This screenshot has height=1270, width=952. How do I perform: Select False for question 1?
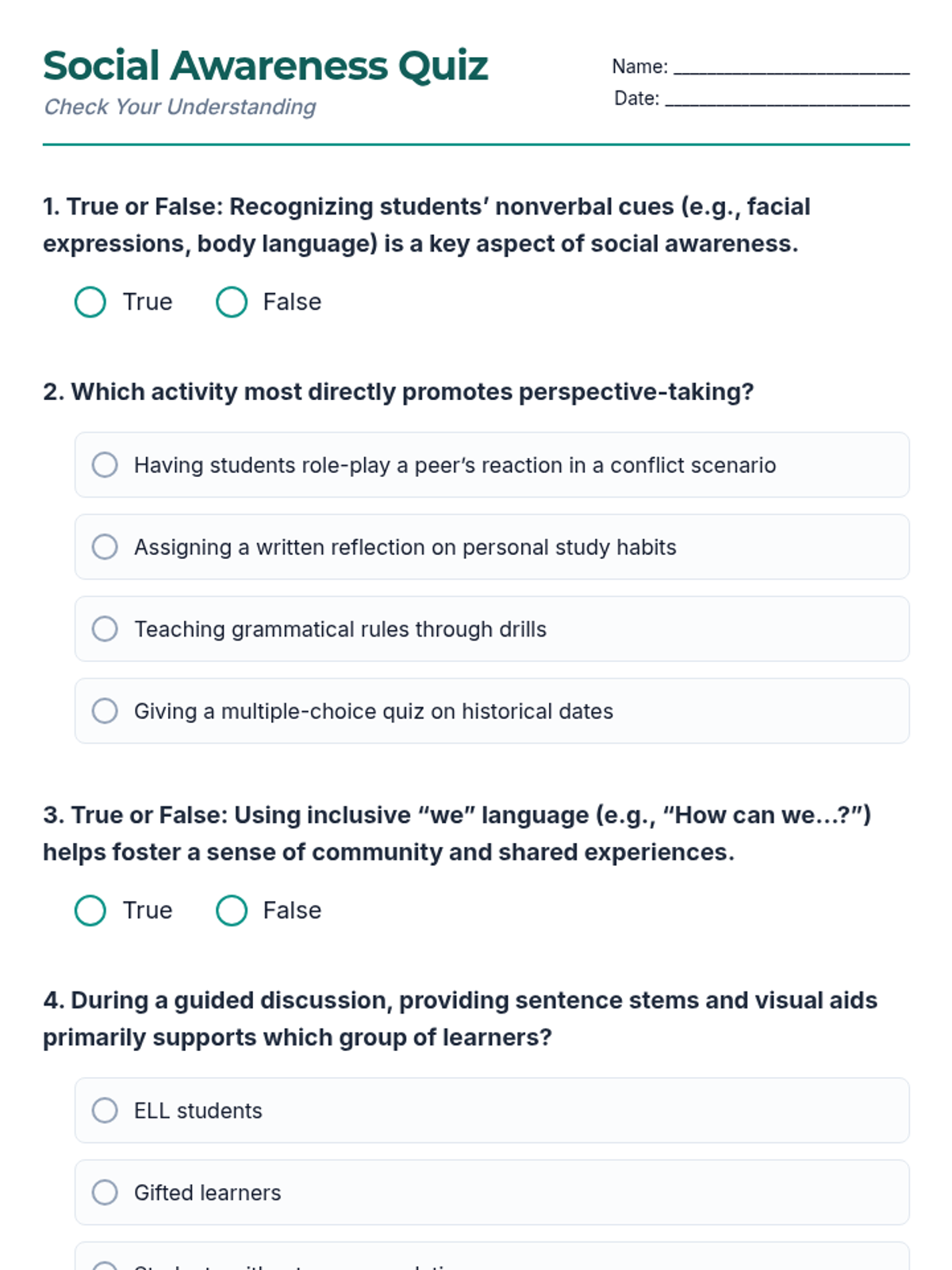coord(232,302)
